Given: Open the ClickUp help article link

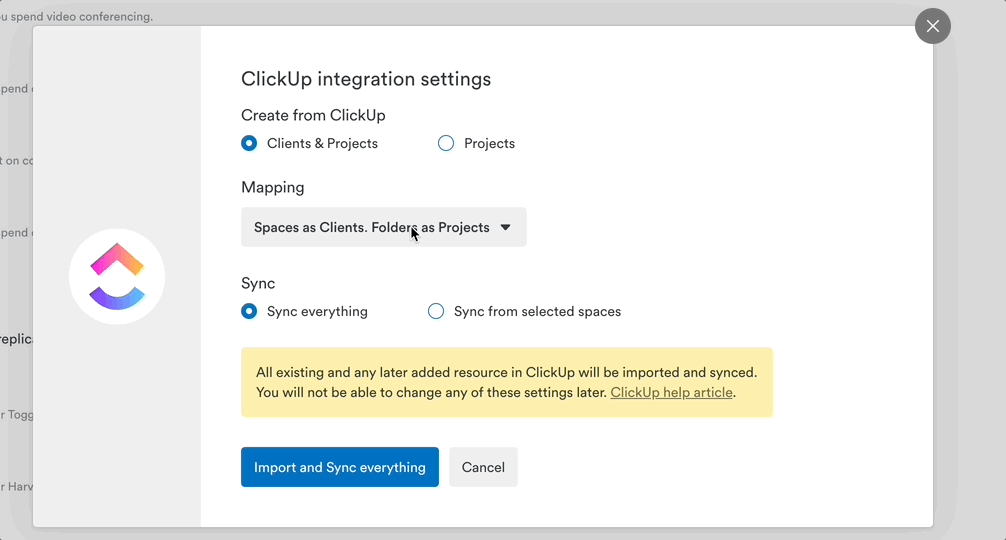Looking at the screenshot, I should click(x=671, y=392).
